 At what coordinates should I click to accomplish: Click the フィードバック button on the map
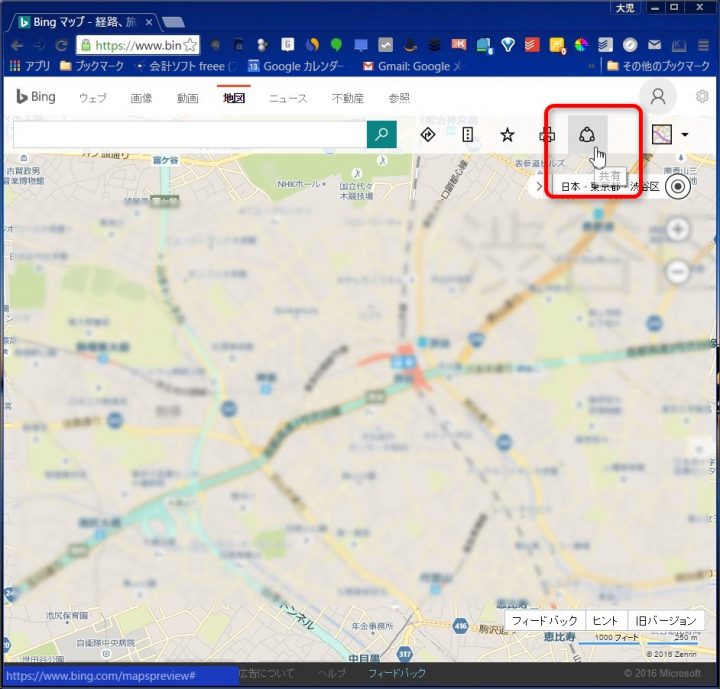545,621
